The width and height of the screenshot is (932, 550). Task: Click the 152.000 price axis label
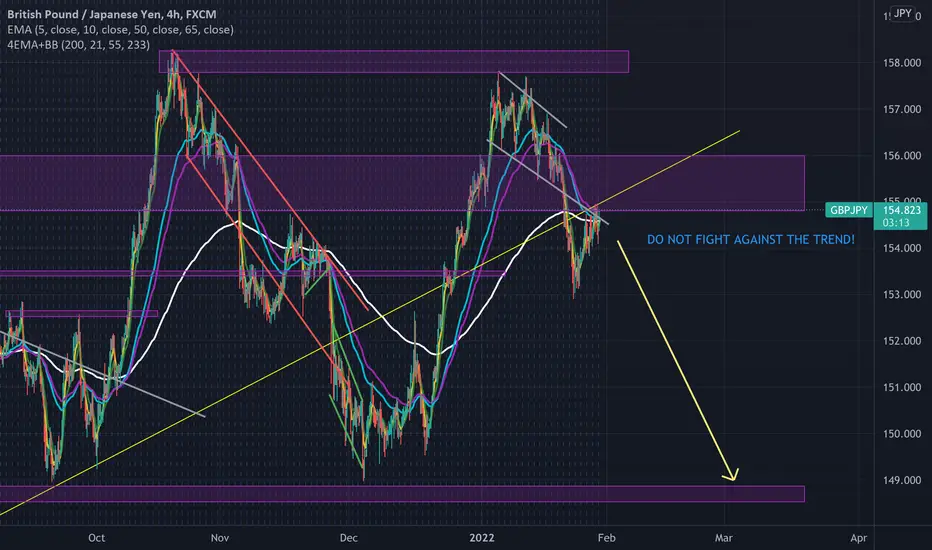tap(902, 341)
